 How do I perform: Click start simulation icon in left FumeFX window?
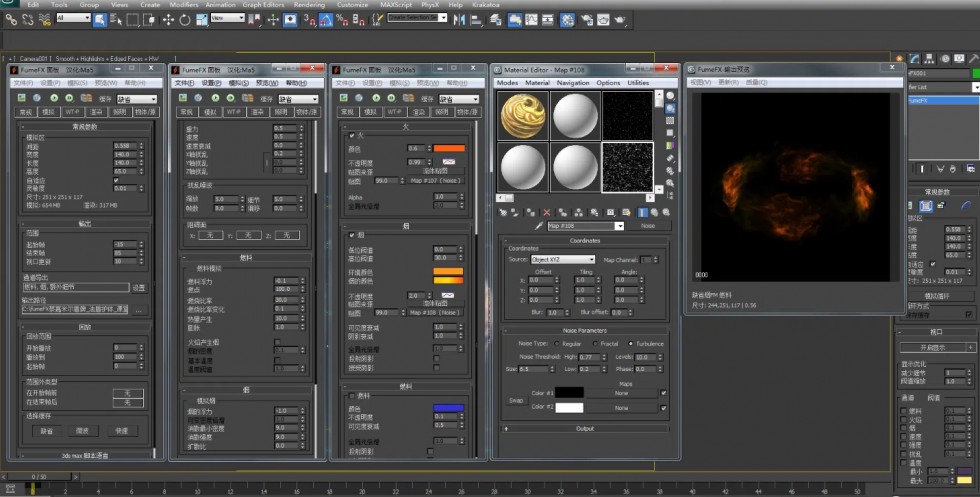click(54, 98)
